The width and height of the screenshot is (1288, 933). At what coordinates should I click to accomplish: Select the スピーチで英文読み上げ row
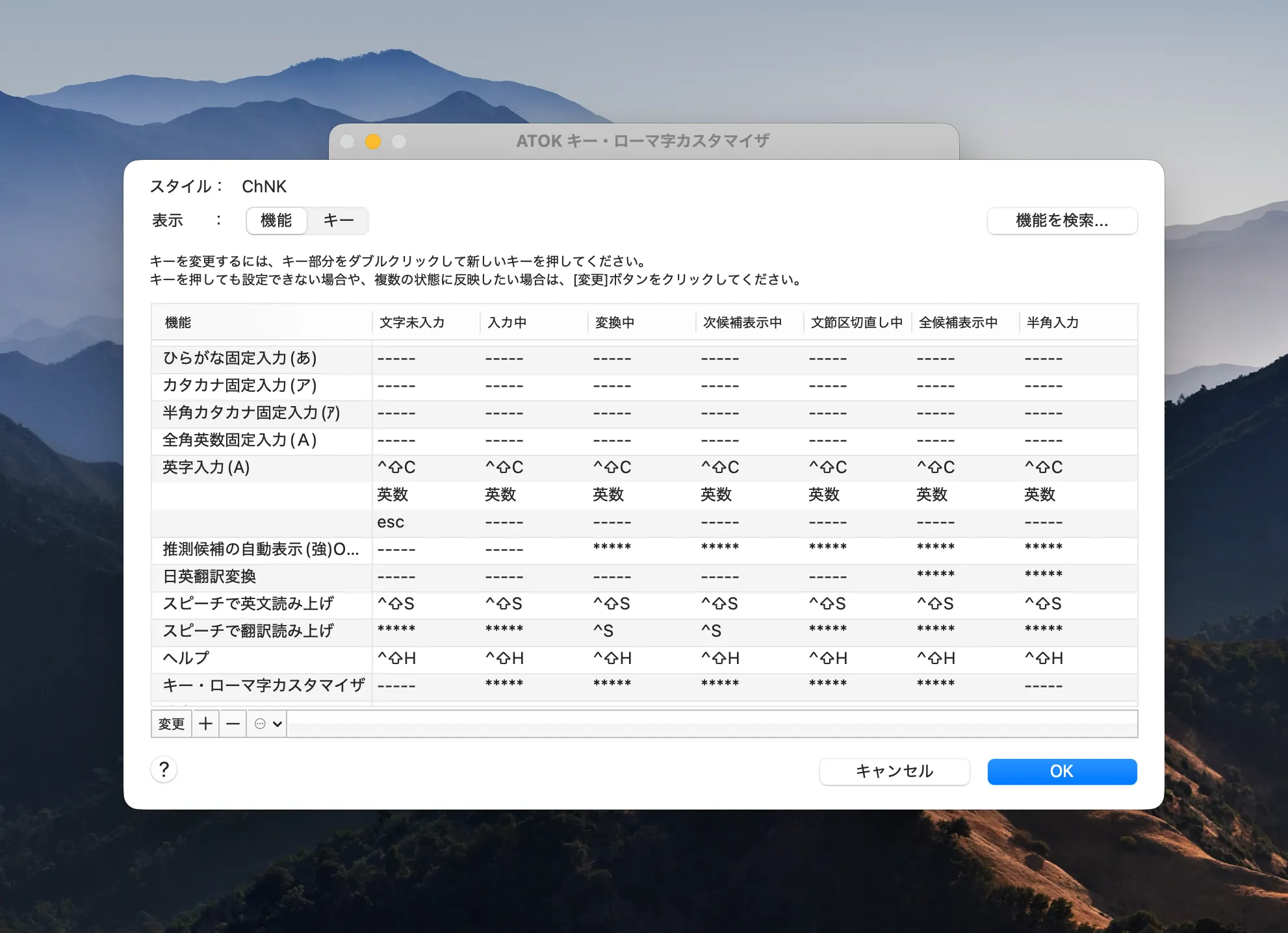click(645, 604)
